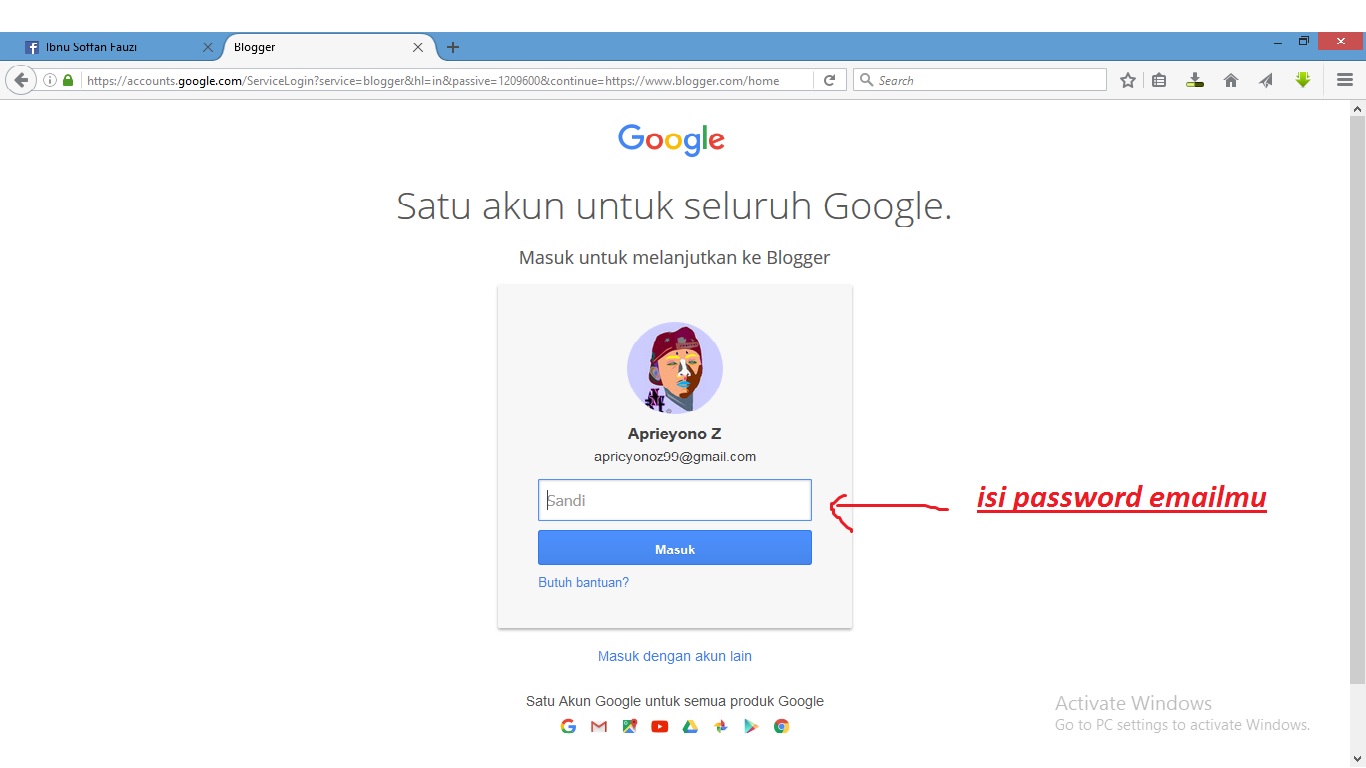Click vertical scrollbar down arrow
Image resolution: width=1366 pixels, height=768 pixels.
(1357, 759)
